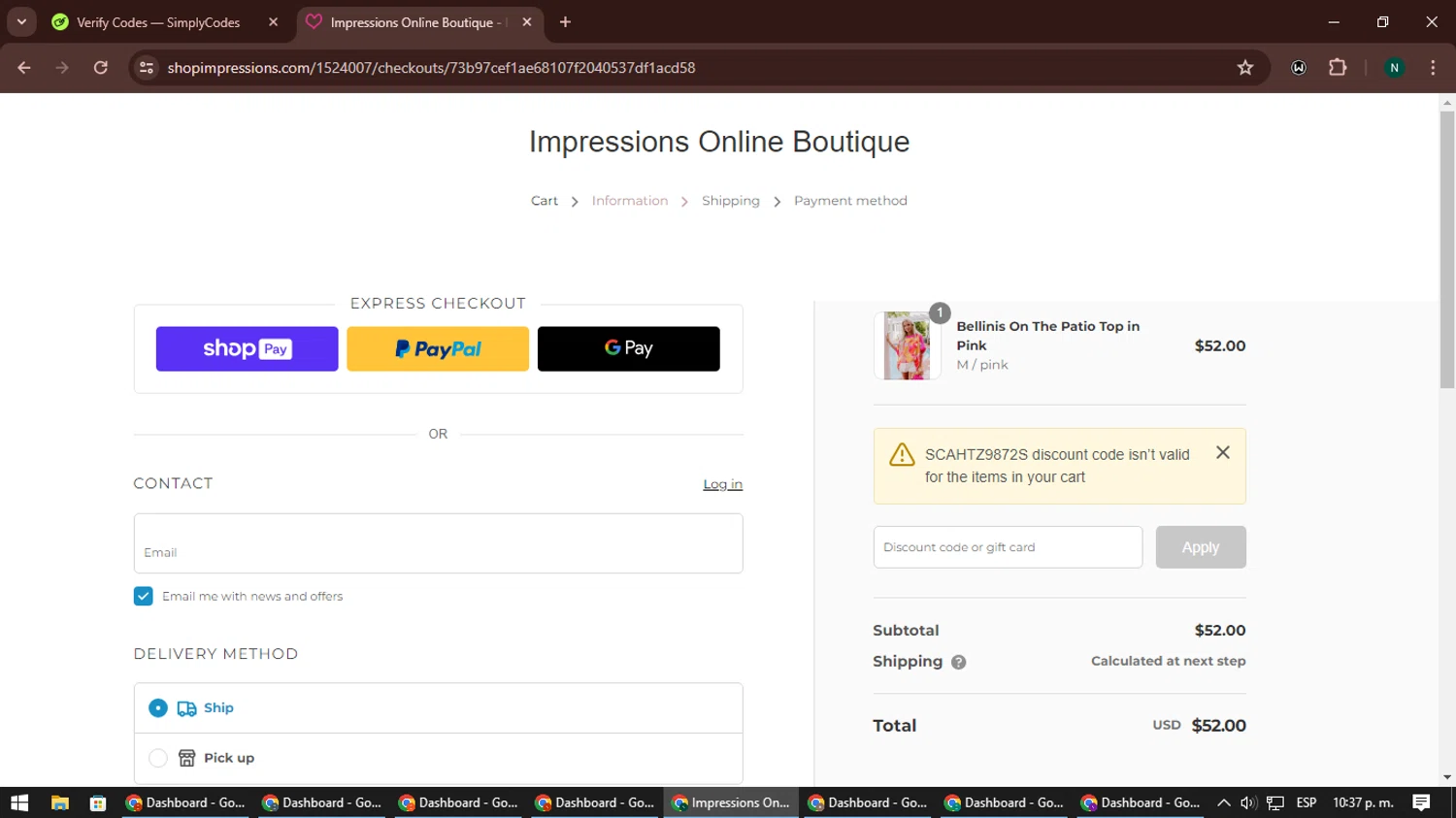This screenshot has width=1456, height=818.
Task: Open the Windows Start menu
Action: pos(19,802)
